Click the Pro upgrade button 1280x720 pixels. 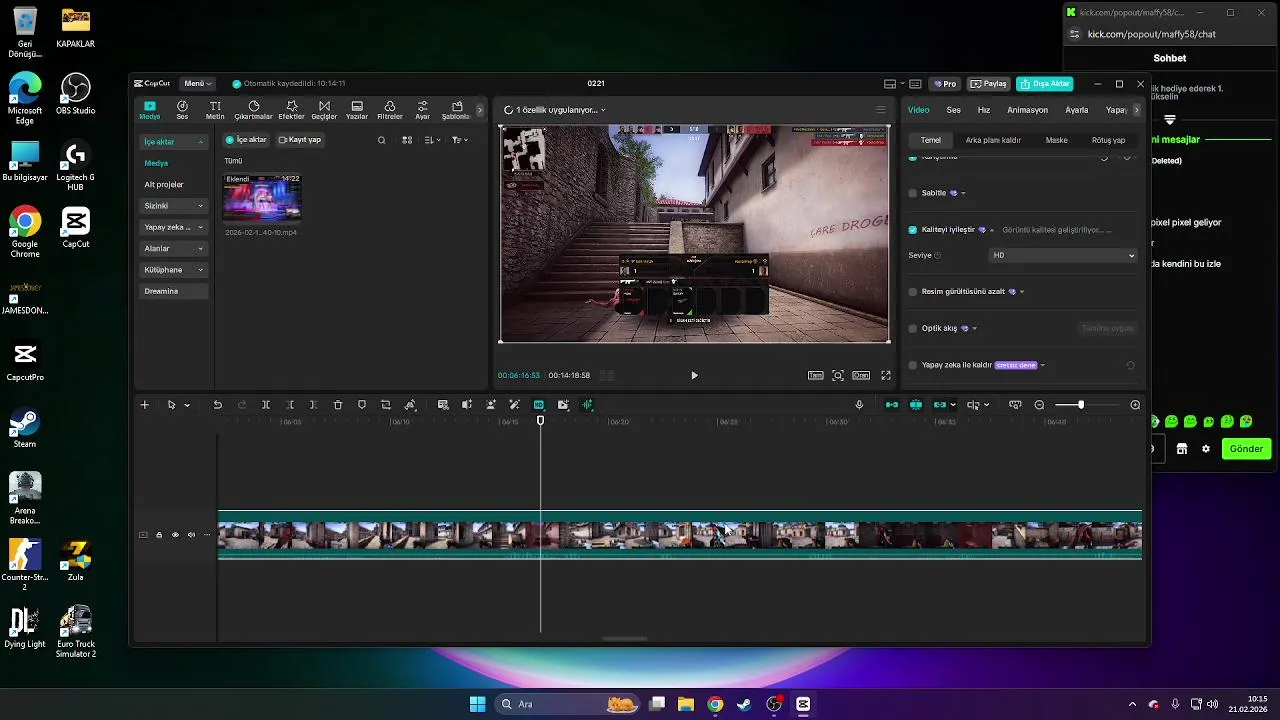coord(944,84)
